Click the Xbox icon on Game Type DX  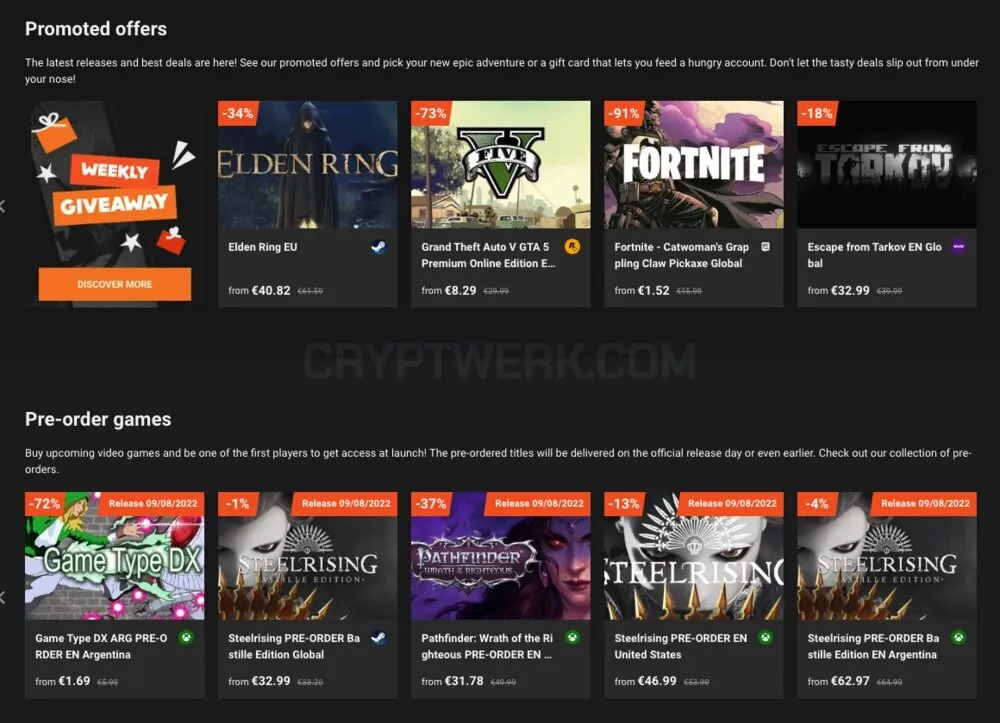pos(186,638)
